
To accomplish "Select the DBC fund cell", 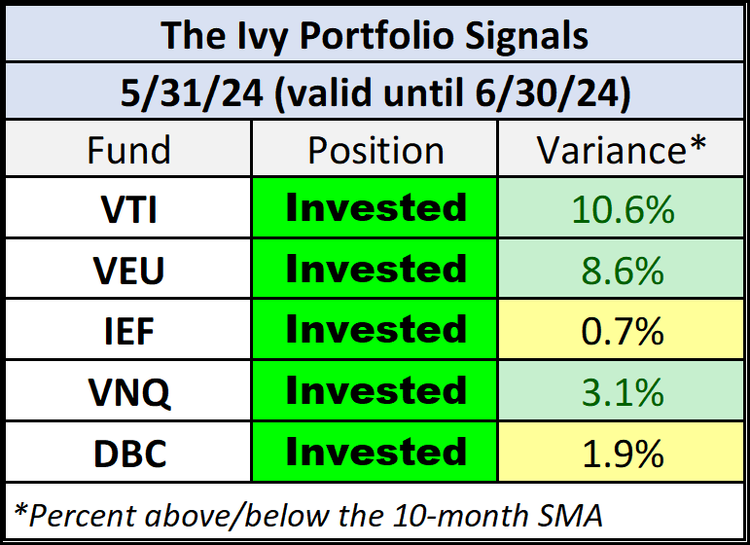I will click(129, 453).
